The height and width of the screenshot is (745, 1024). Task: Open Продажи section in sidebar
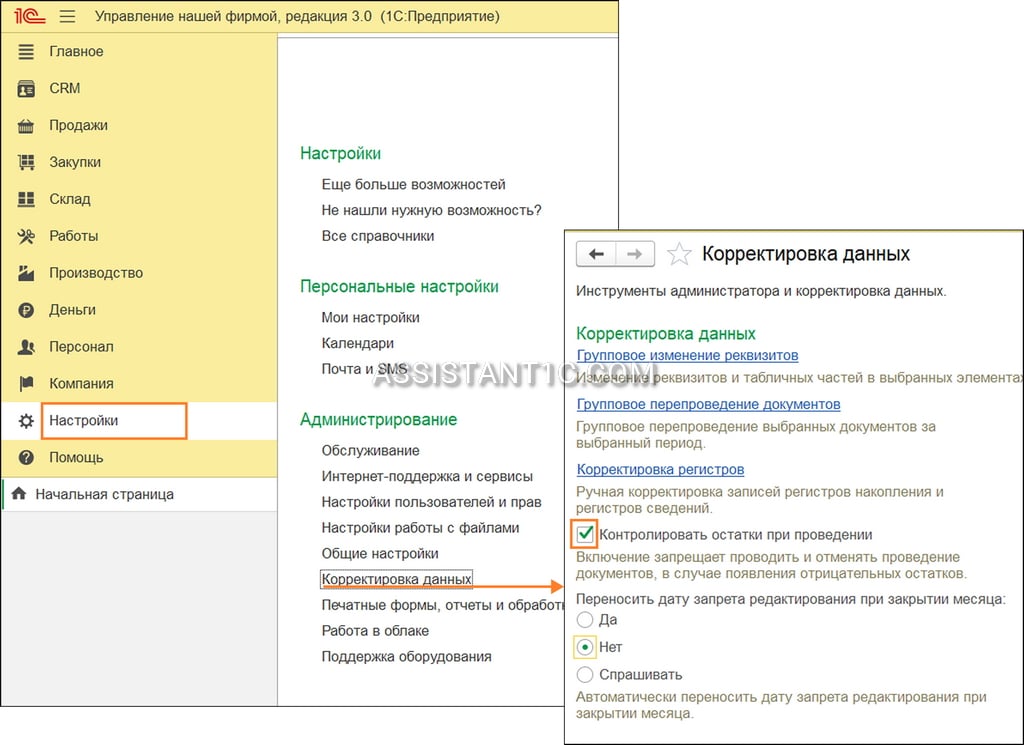click(138, 125)
